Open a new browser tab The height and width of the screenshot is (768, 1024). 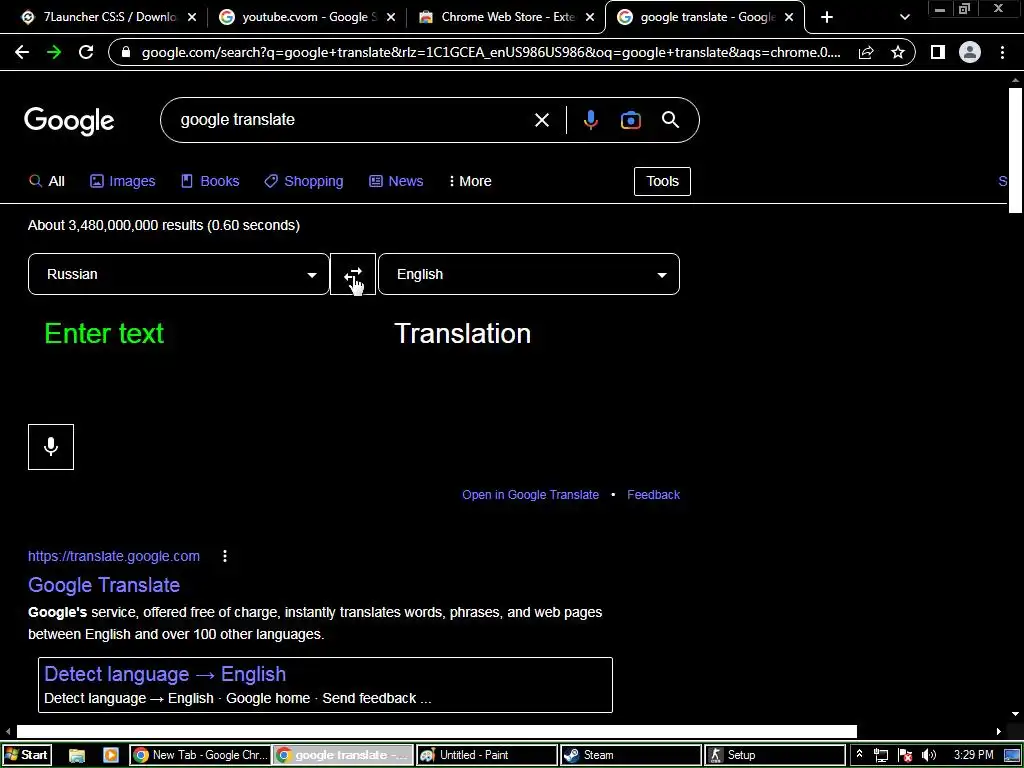(827, 18)
